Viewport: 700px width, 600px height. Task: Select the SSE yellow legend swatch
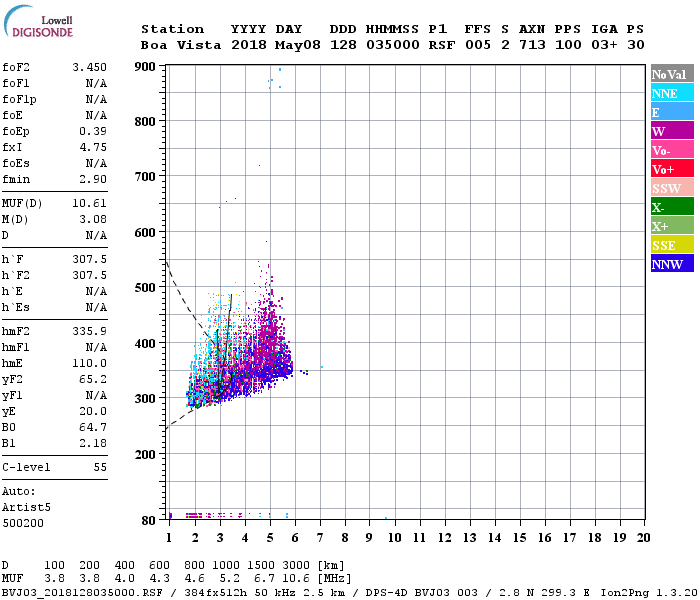tap(672, 245)
